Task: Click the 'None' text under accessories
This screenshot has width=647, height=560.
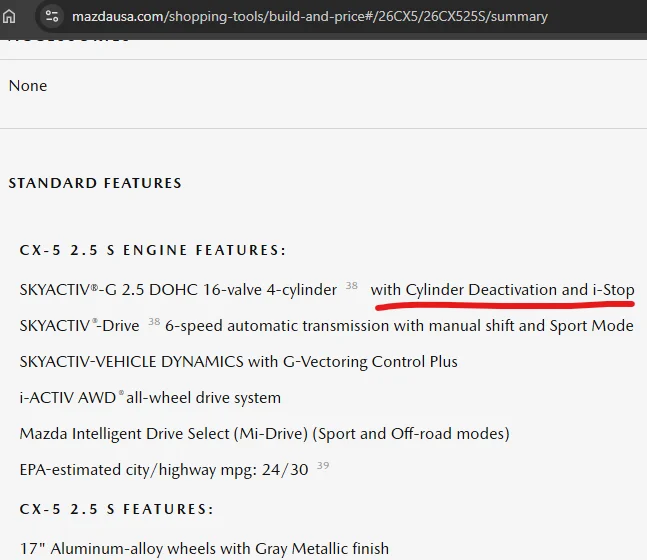Action: 28,86
